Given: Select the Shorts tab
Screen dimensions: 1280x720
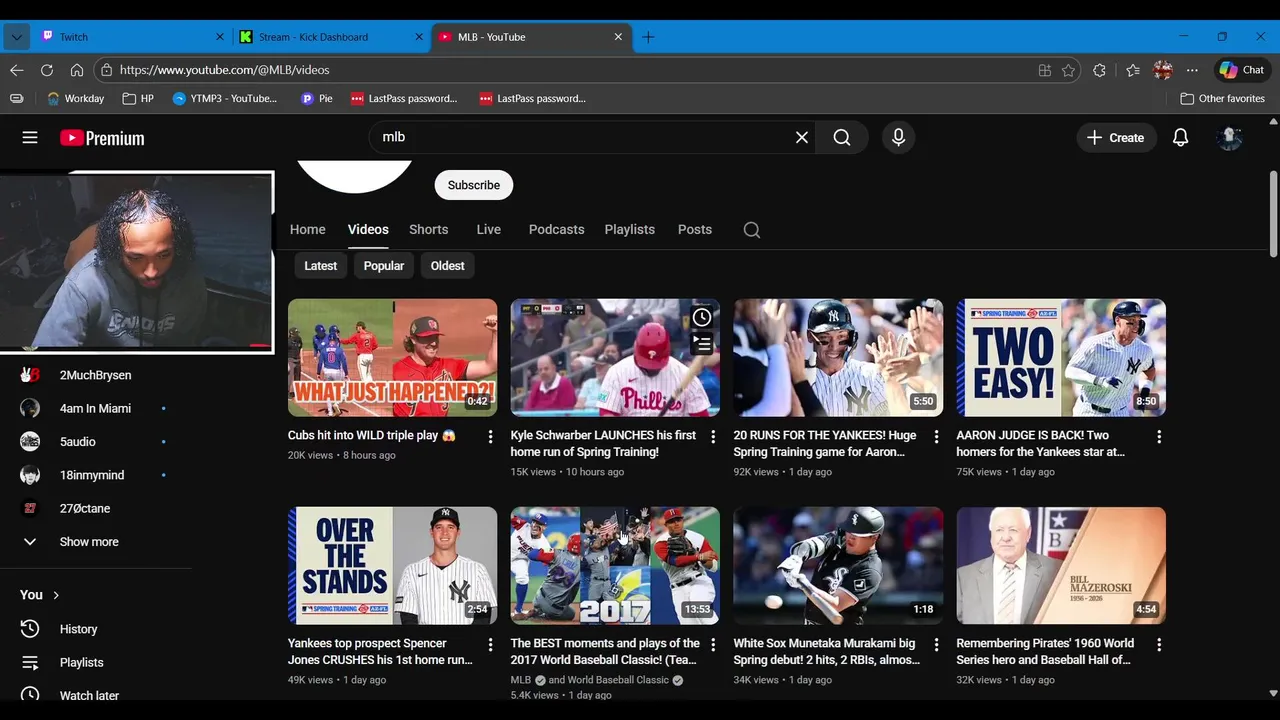Looking at the screenshot, I should [x=428, y=229].
